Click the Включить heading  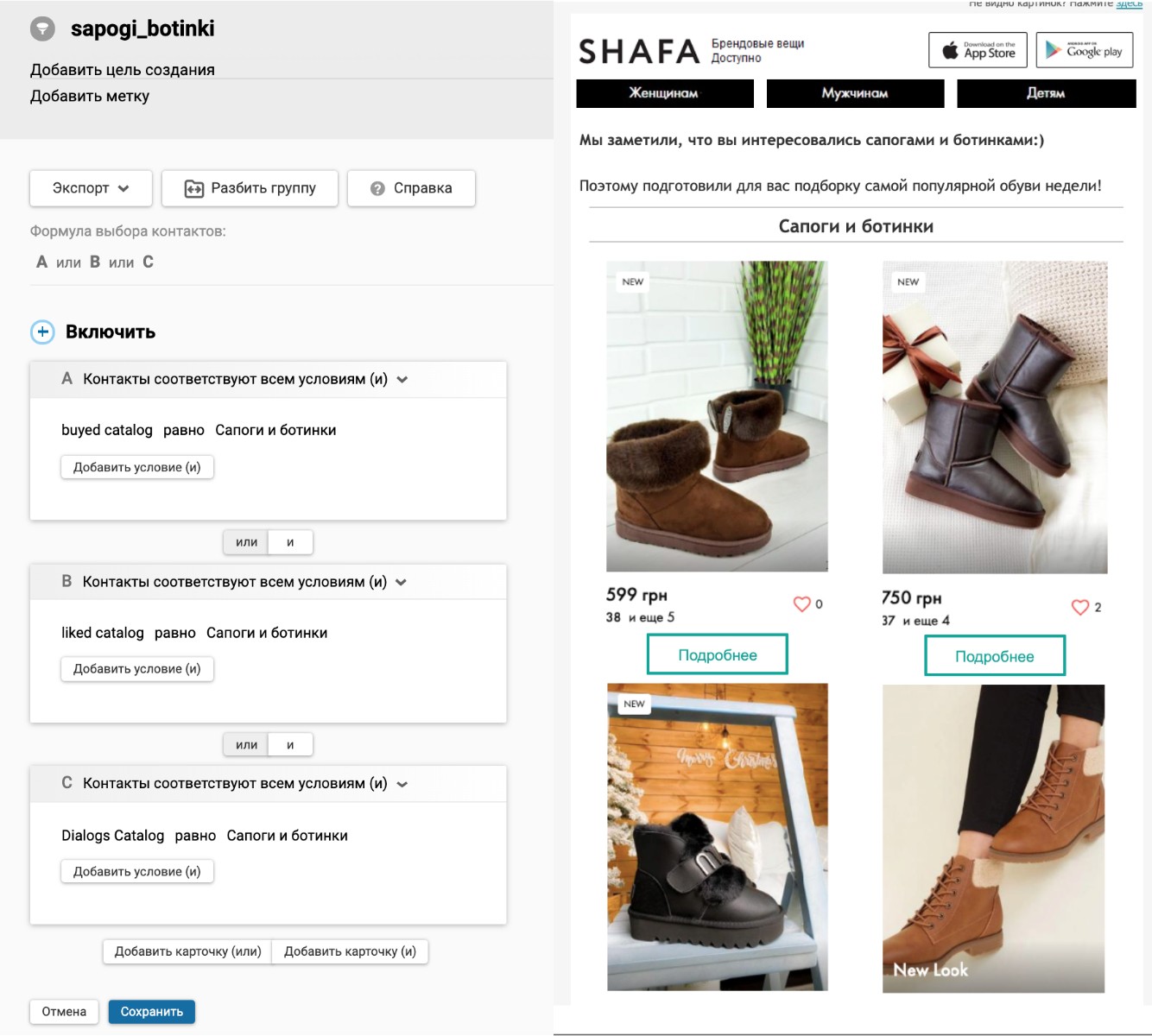click(x=111, y=332)
